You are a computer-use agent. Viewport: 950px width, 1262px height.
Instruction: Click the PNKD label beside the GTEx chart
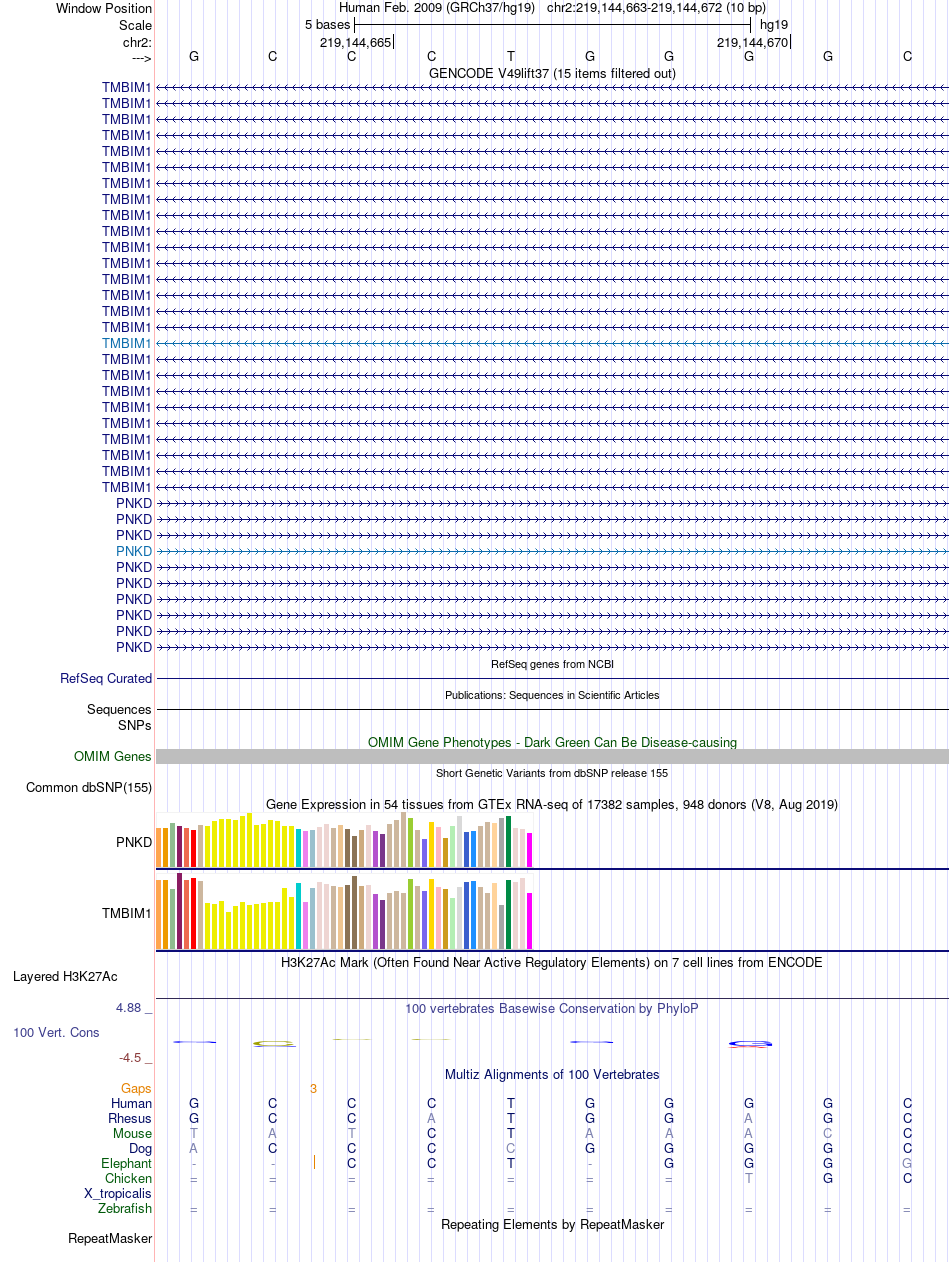pos(134,842)
